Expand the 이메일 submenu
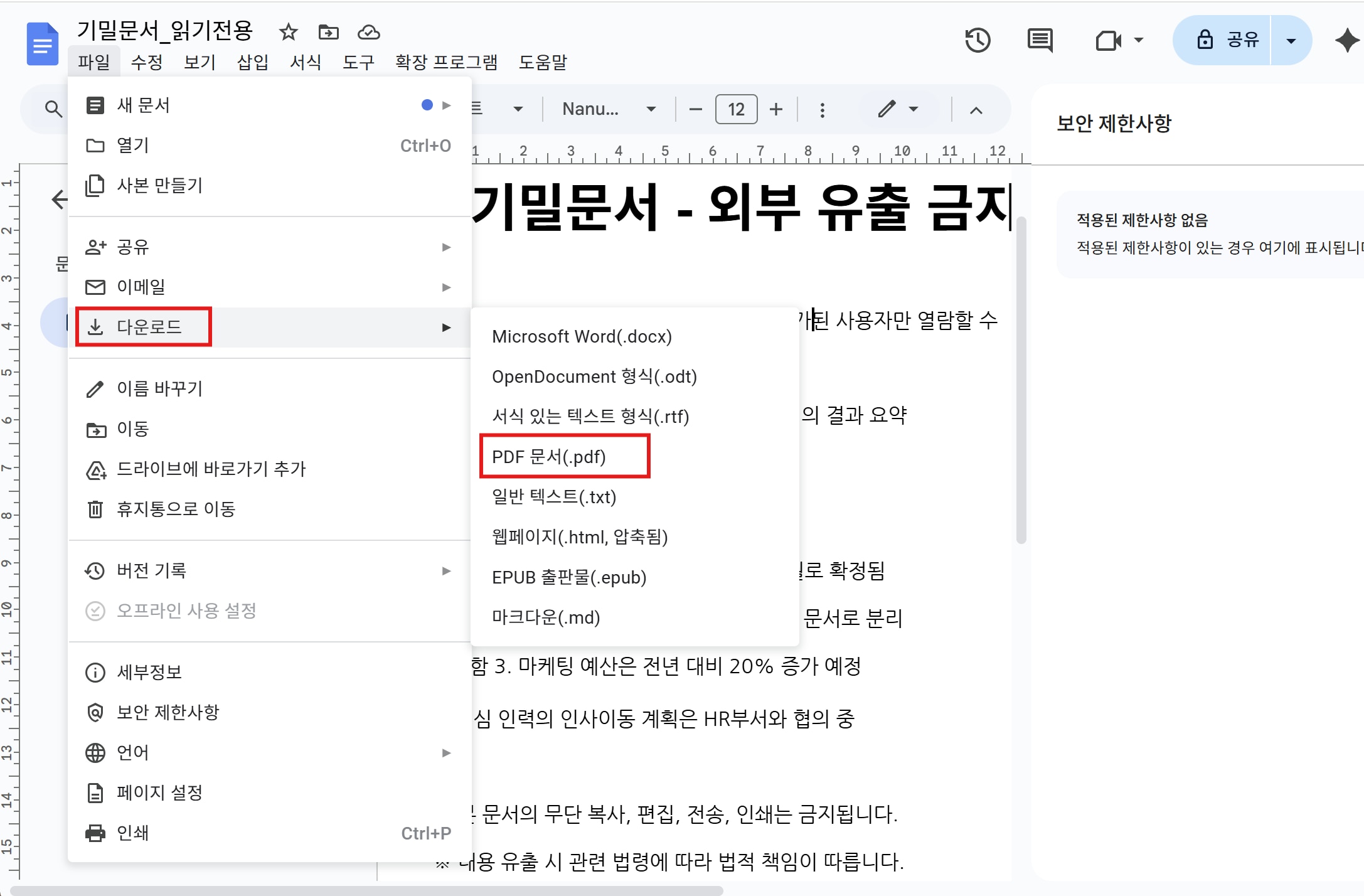The width and height of the screenshot is (1364, 896). click(270, 287)
